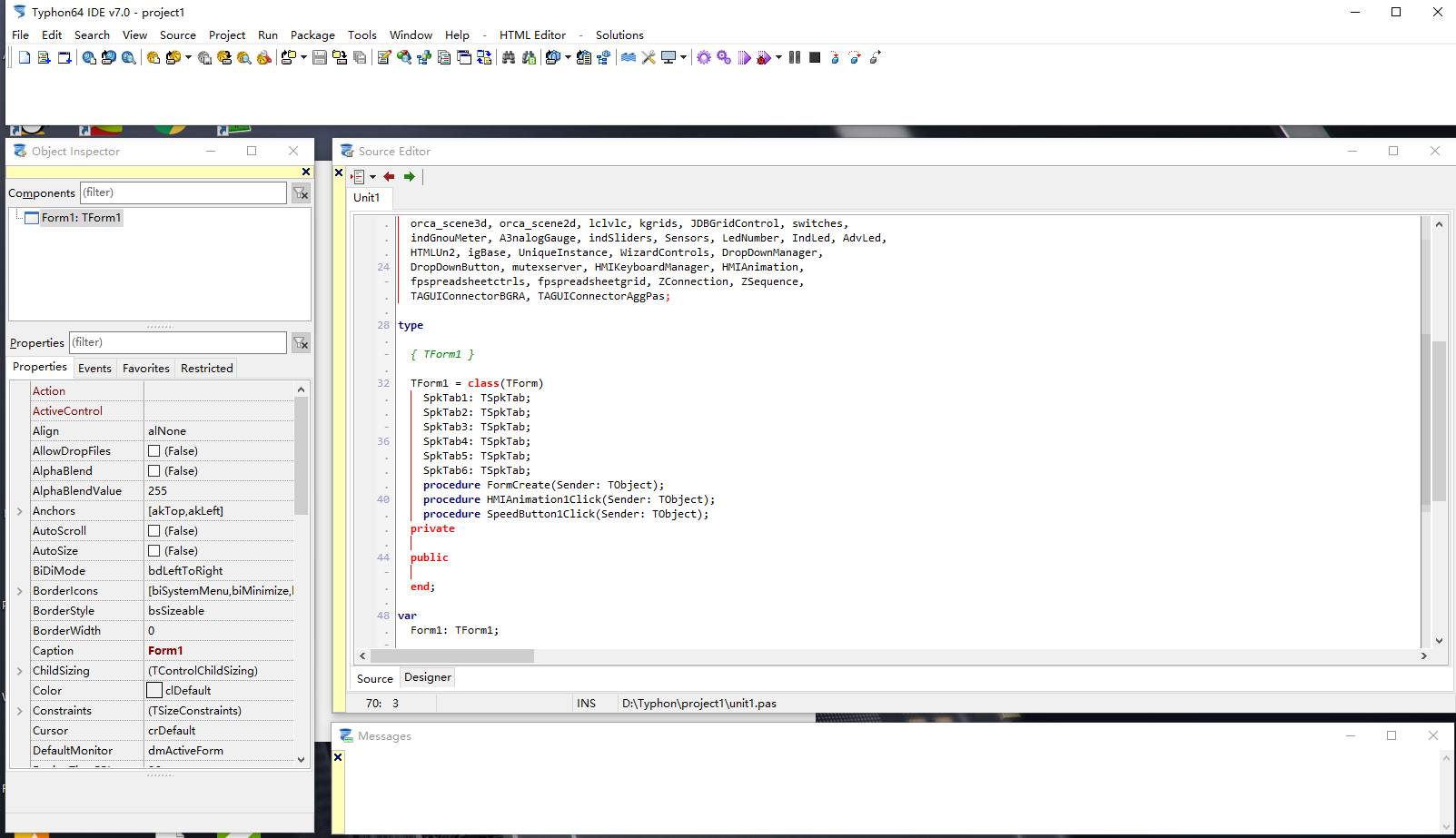The image size is (1456, 838).
Task: Click the Step Out debug icon
Action: point(875,57)
